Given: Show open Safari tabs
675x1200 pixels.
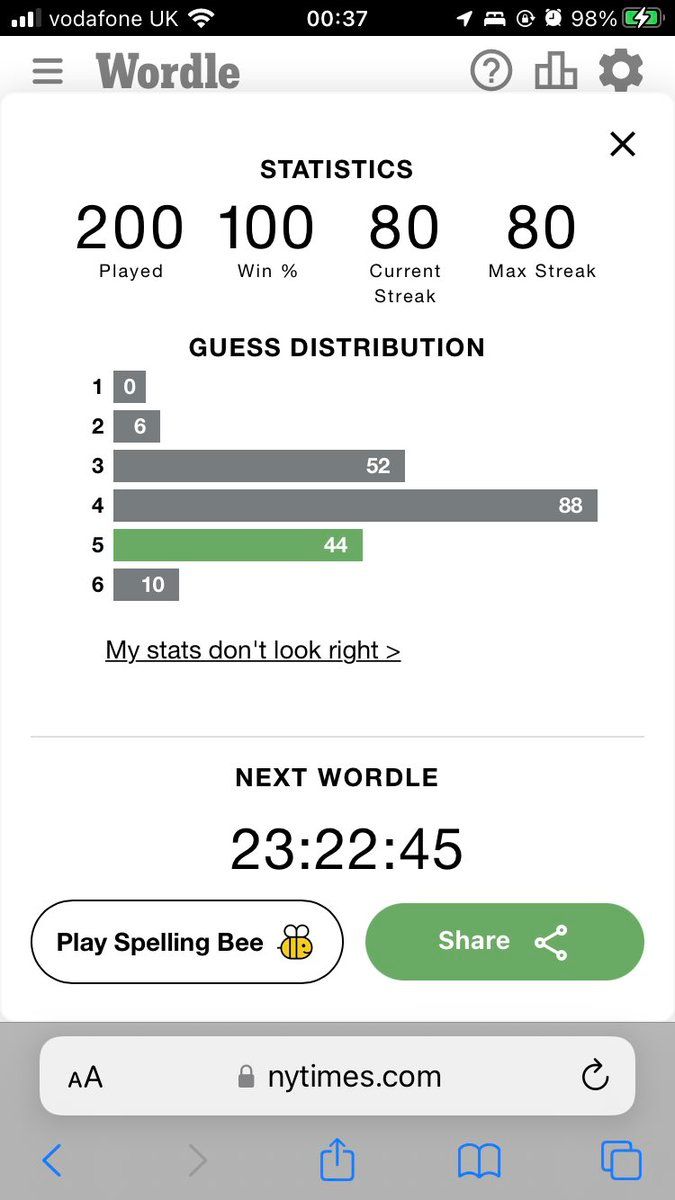Looking at the screenshot, I should pos(620,1160).
